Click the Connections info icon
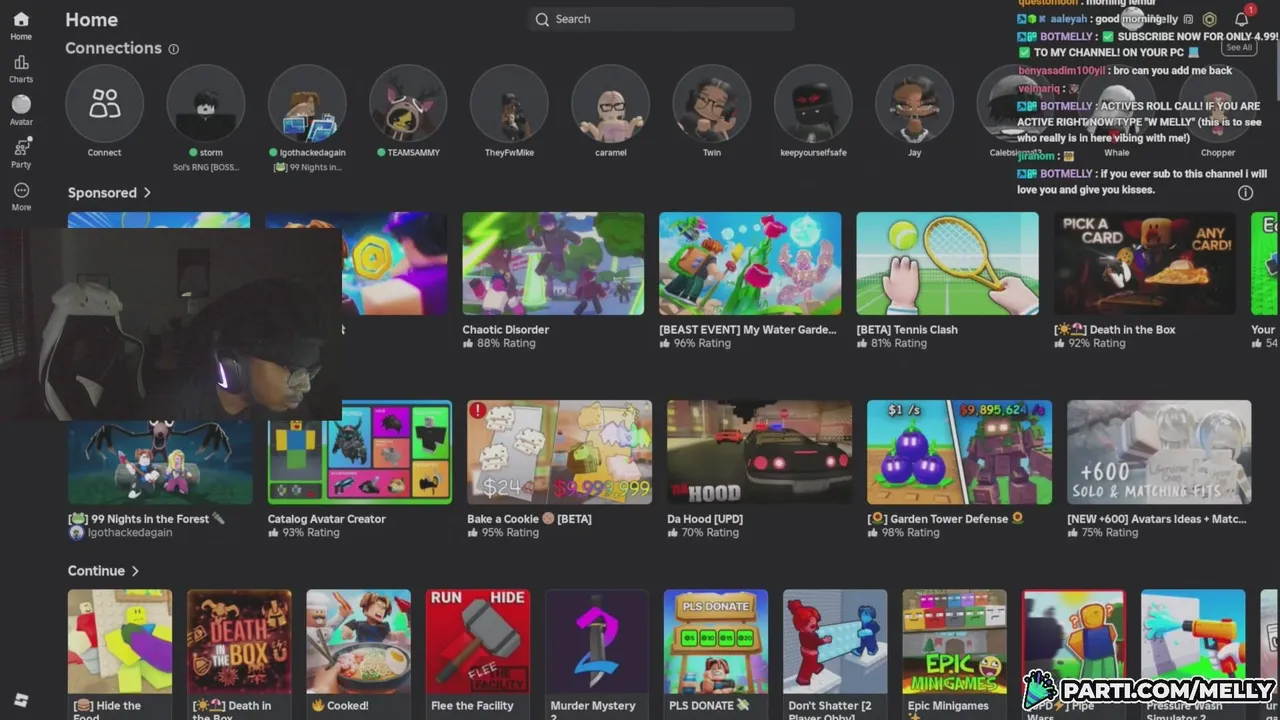This screenshot has width=1280, height=720. [x=173, y=49]
